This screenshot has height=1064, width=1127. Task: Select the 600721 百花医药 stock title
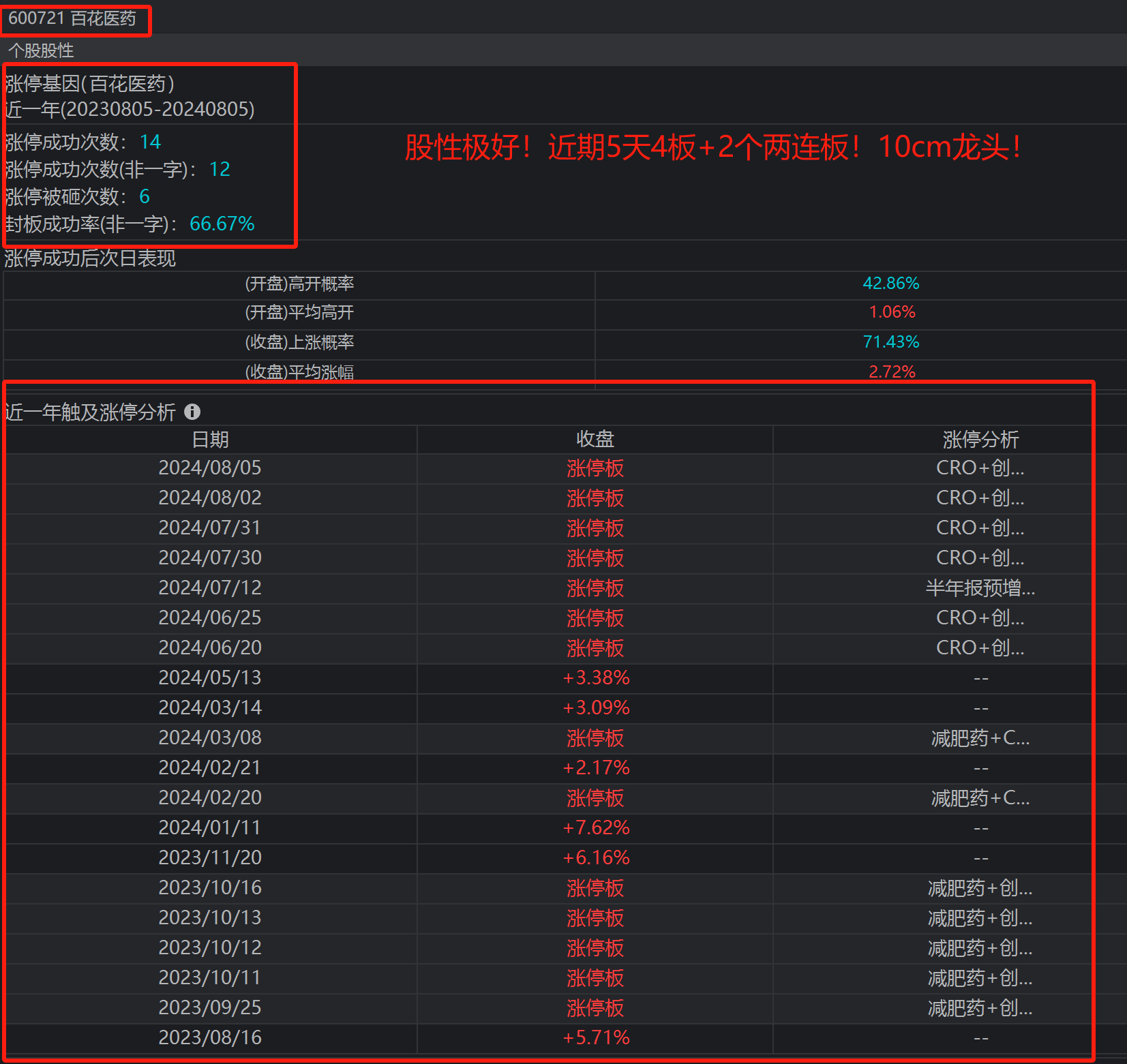click(x=72, y=18)
